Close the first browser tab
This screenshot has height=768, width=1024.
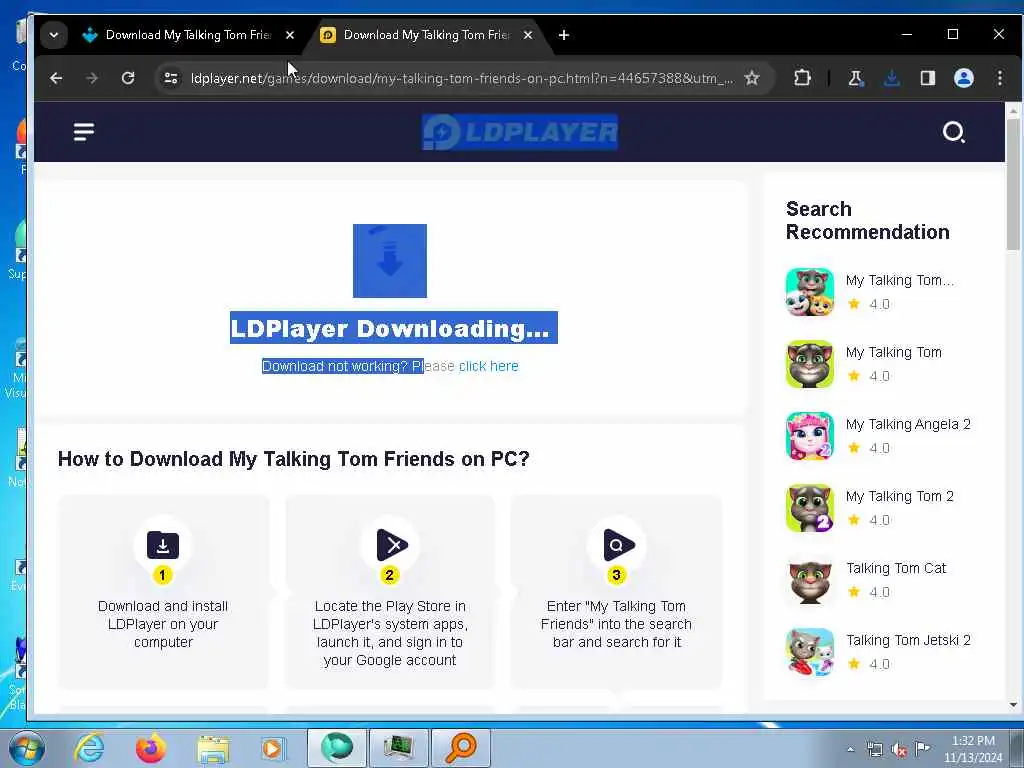tap(290, 35)
